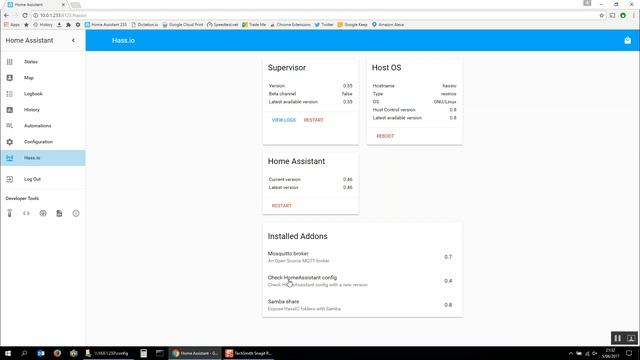This screenshot has height=360, width=640.
Task: Open the Dictation.io bookmark
Action: (x=144, y=24)
